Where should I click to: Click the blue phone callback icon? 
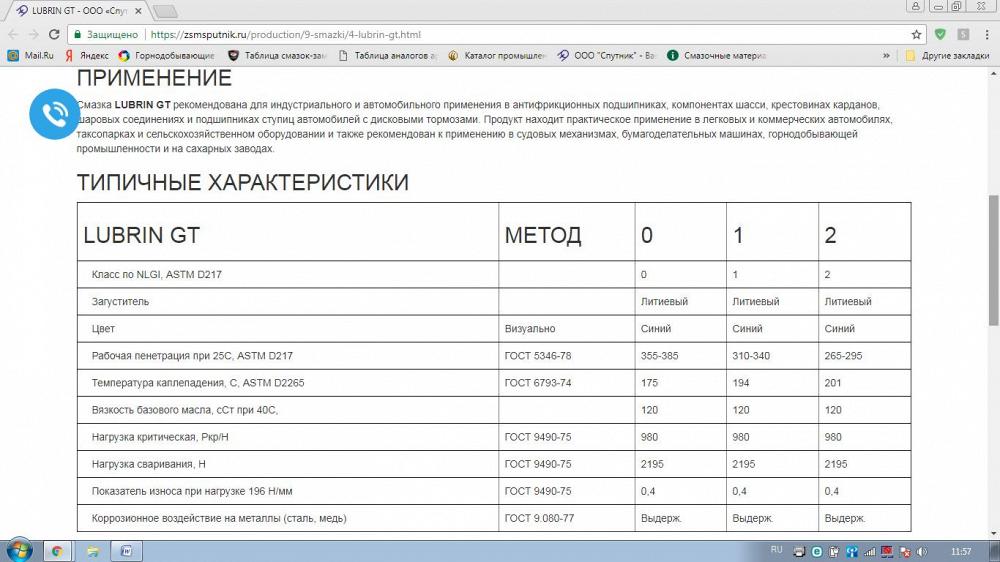pos(54,114)
